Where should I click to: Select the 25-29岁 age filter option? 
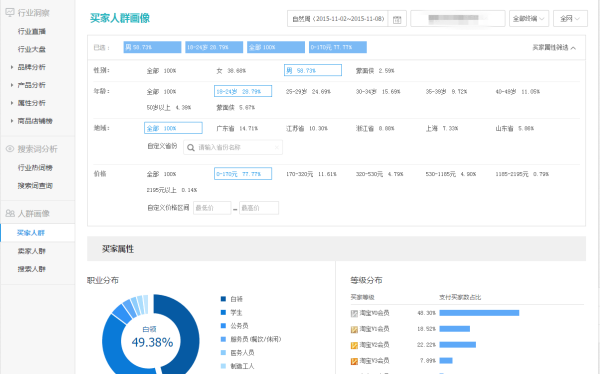coord(308,91)
